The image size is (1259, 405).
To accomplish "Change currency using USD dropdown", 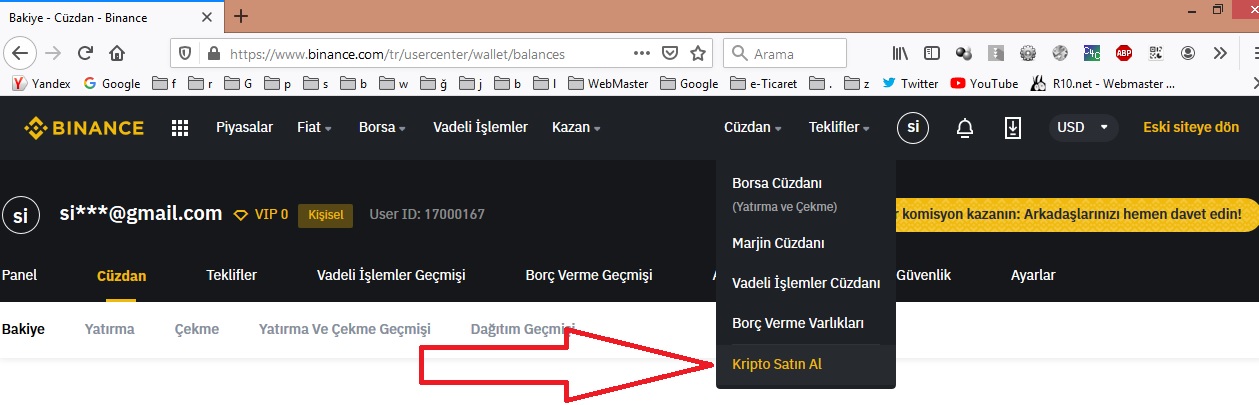I will click(x=1083, y=127).
